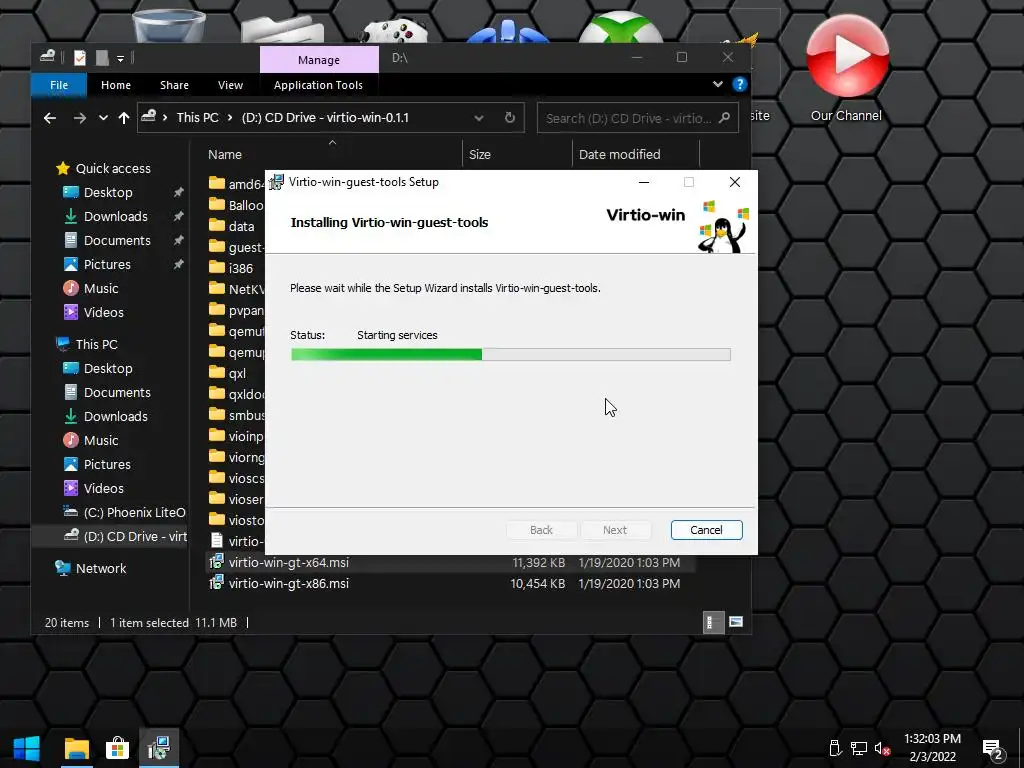The width and height of the screenshot is (1024, 768).
Task: Open the File tab in Explorer
Action: click(59, 85)
